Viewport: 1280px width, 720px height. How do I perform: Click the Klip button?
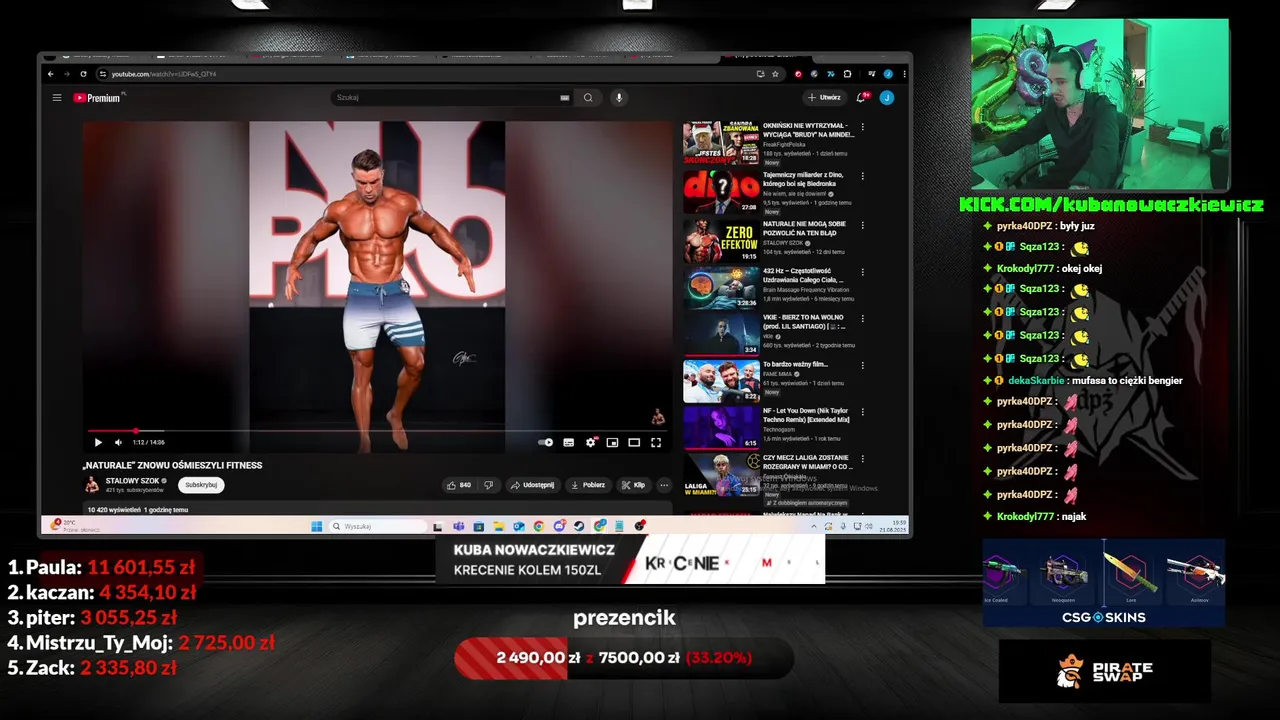click(633, 485)
